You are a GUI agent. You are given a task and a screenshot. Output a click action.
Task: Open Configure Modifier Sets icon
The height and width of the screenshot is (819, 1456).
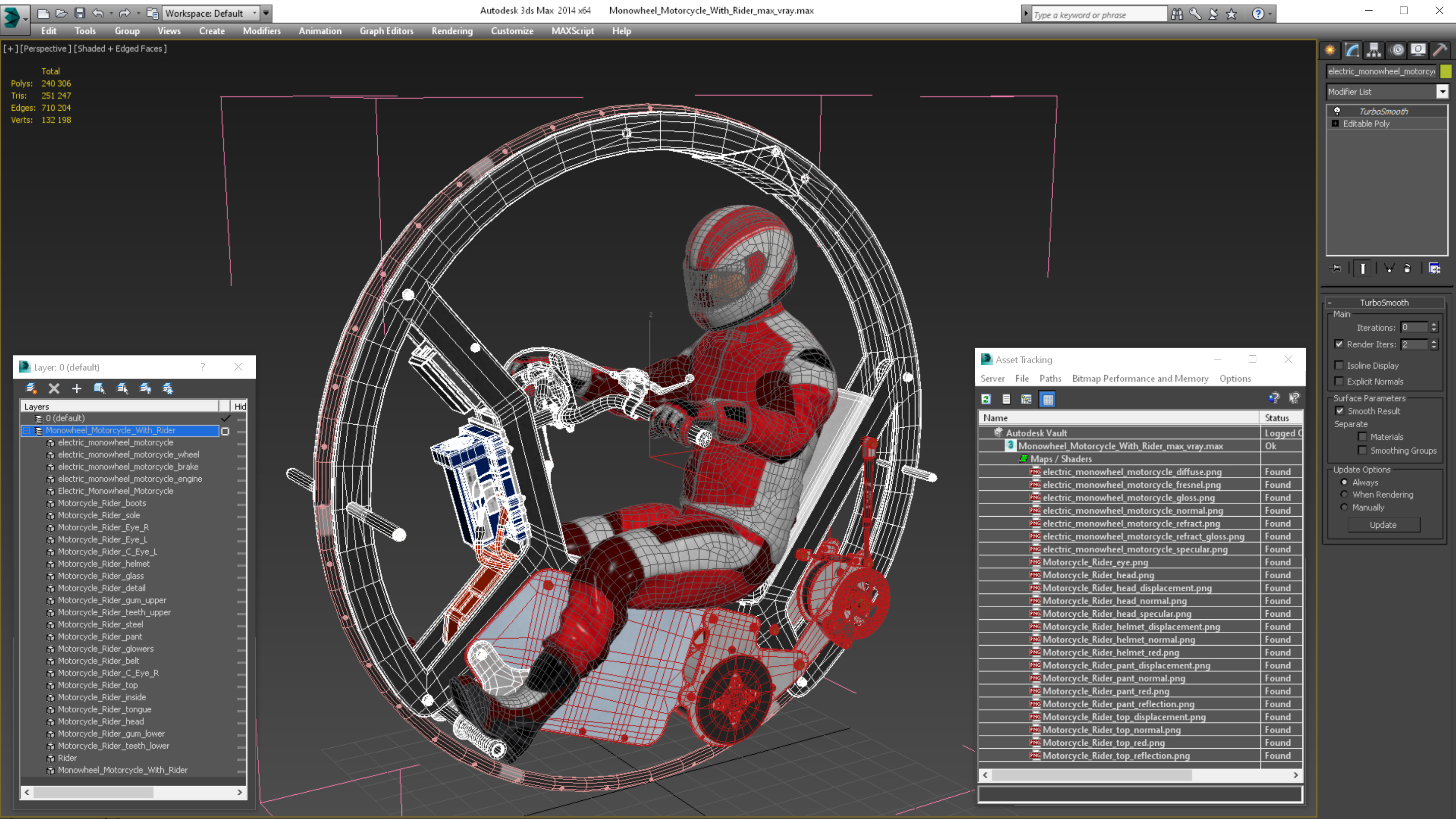[1435, 268]
